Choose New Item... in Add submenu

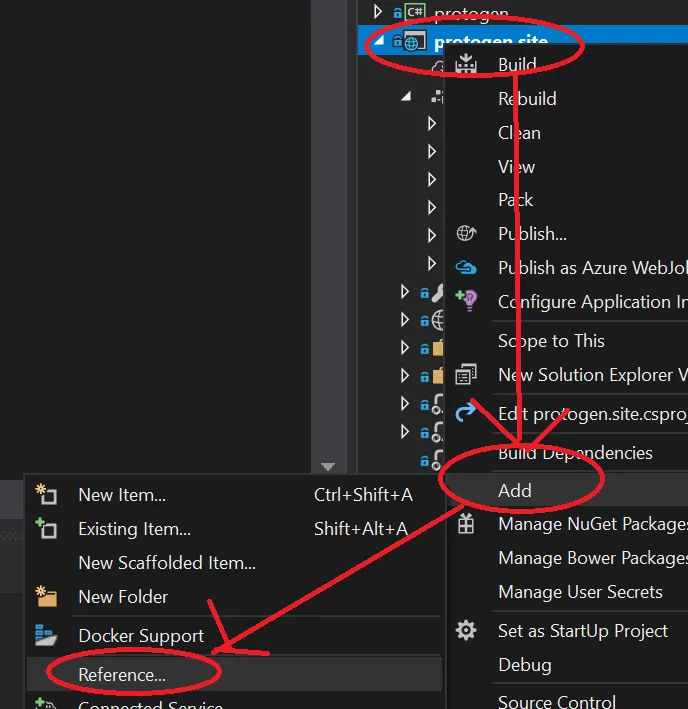tap(122, 495)
